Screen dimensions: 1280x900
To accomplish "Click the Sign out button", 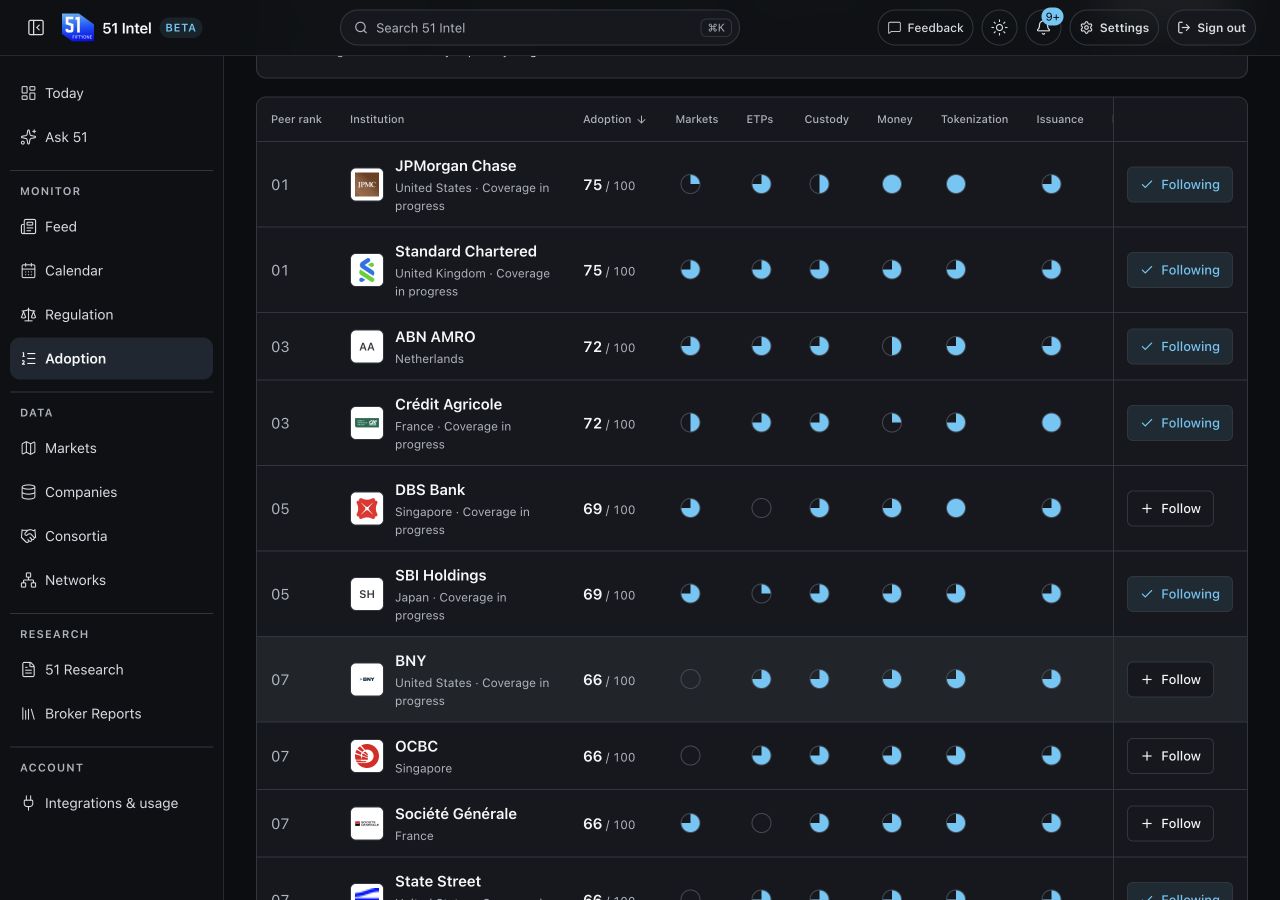I will 1211,28.
